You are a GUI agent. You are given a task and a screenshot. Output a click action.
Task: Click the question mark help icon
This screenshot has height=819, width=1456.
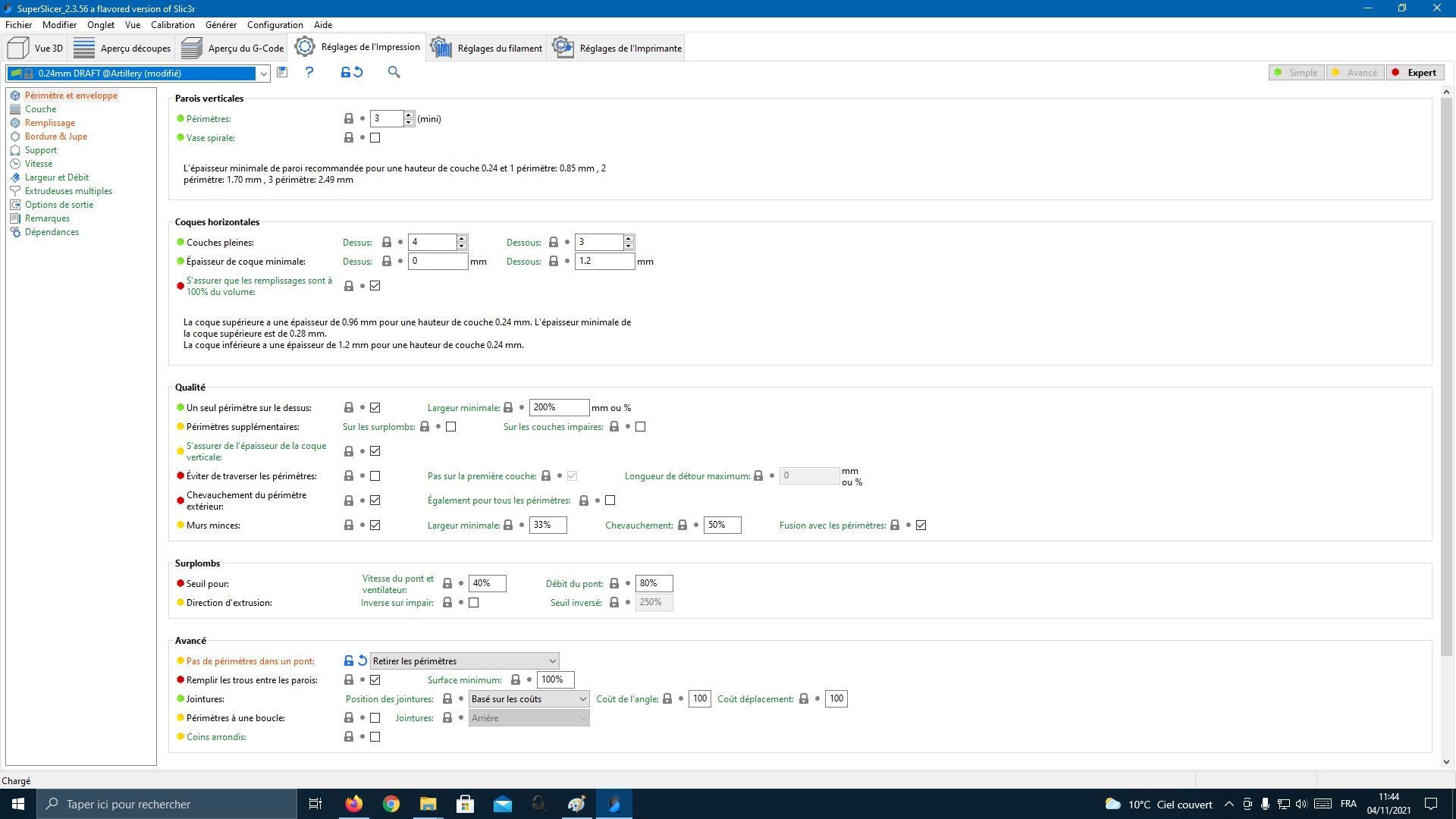(309, 72)
